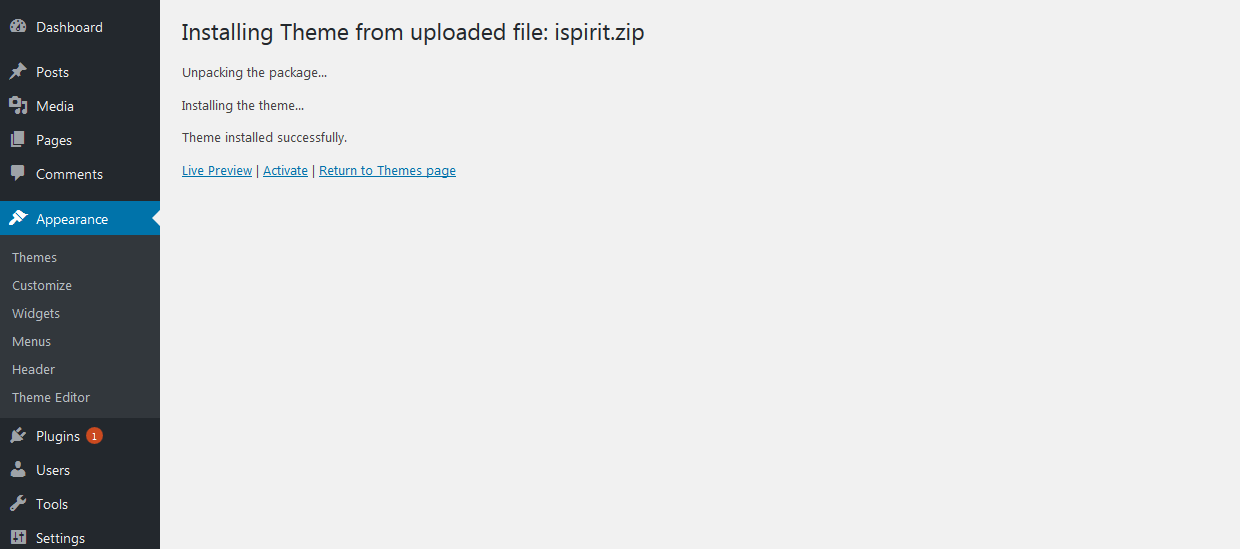Click the Live Preview link
The height and width of the screenshot is (549, 1240).
(x=217, y=171)
